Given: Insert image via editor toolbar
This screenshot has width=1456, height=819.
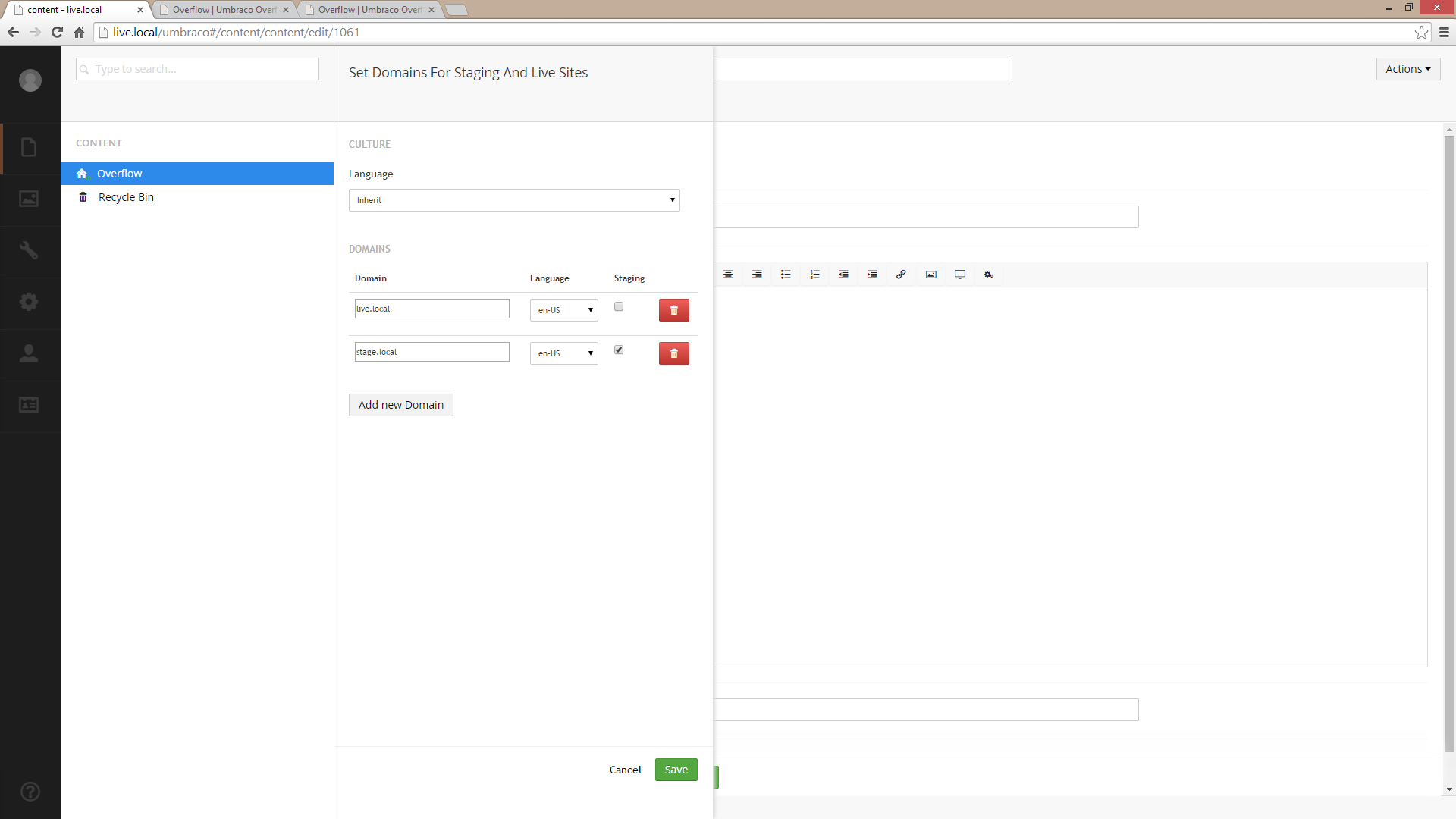Looking at the screenshot, I should (x=931, y=275).
